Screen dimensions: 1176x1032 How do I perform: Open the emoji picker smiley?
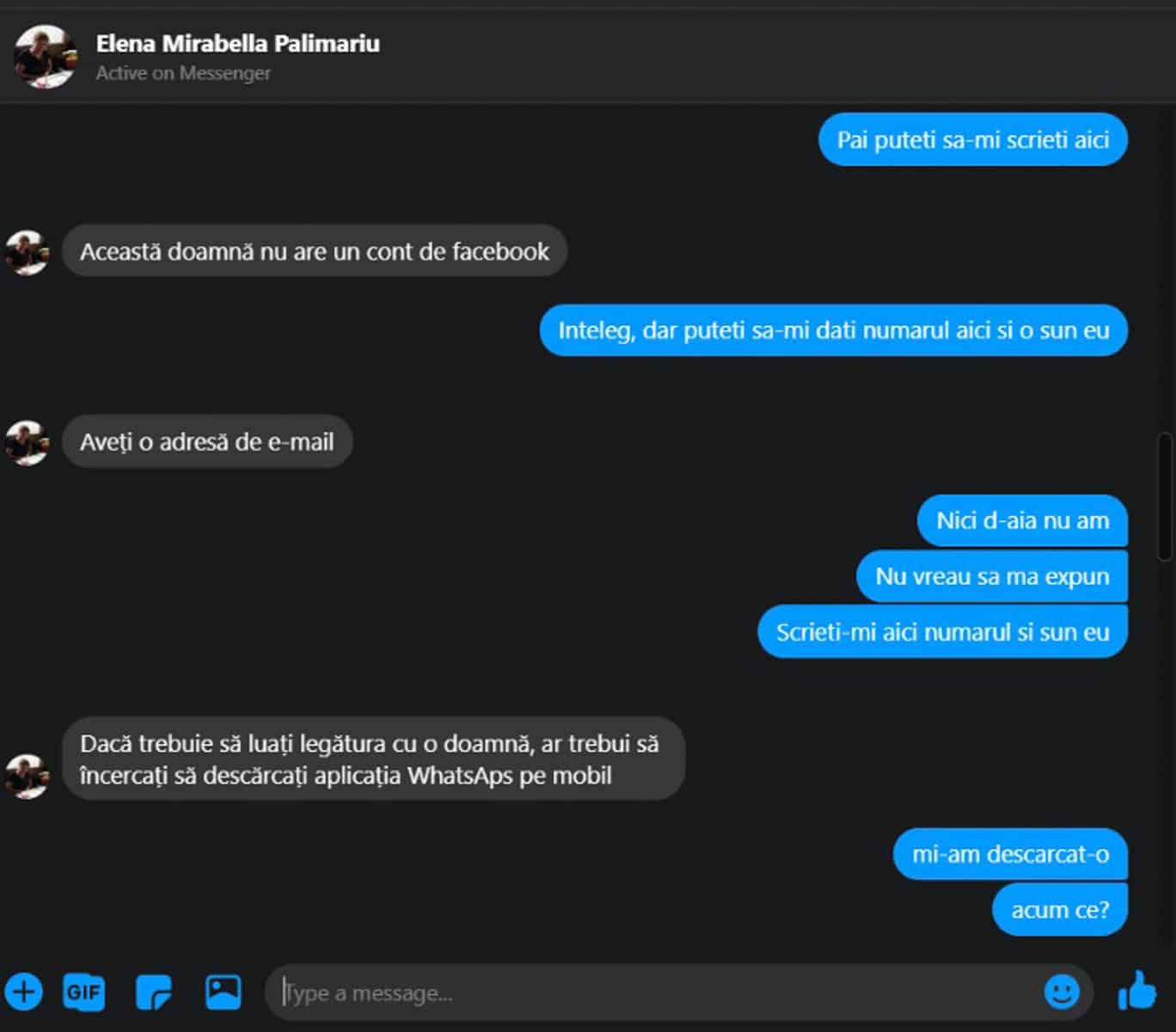click(1062, 992)
